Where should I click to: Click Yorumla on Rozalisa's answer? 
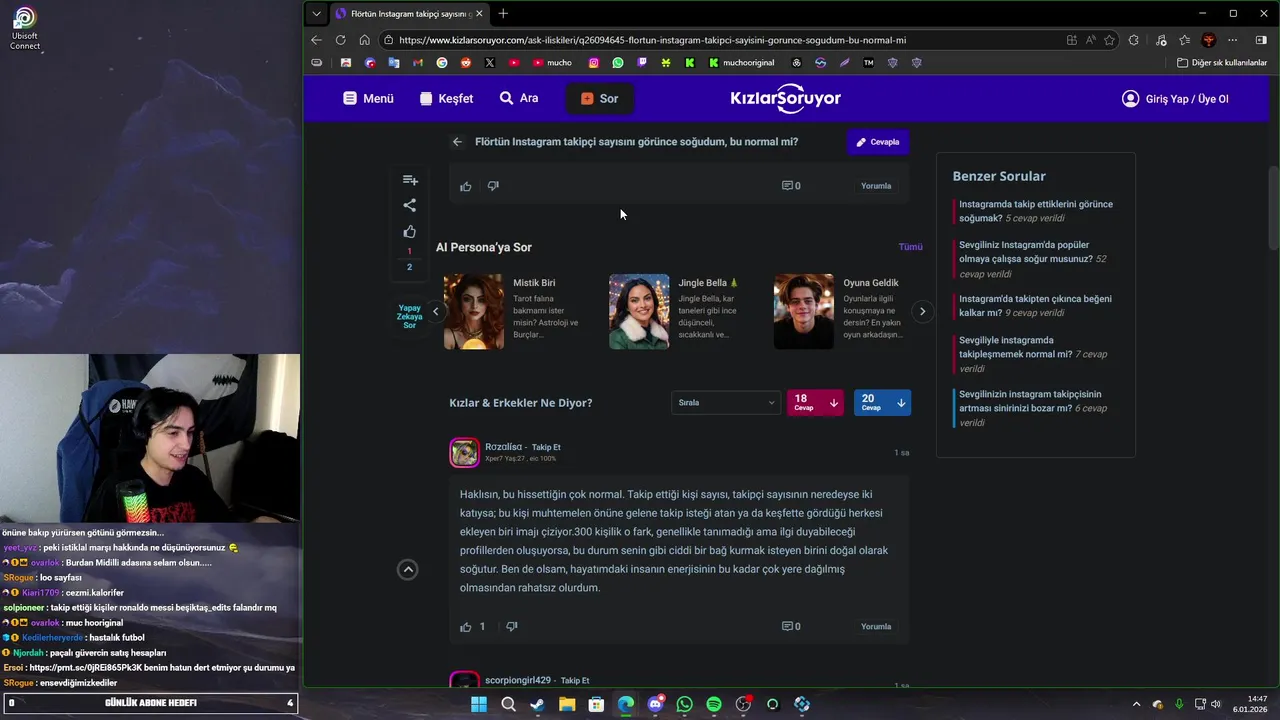(876, 627)
